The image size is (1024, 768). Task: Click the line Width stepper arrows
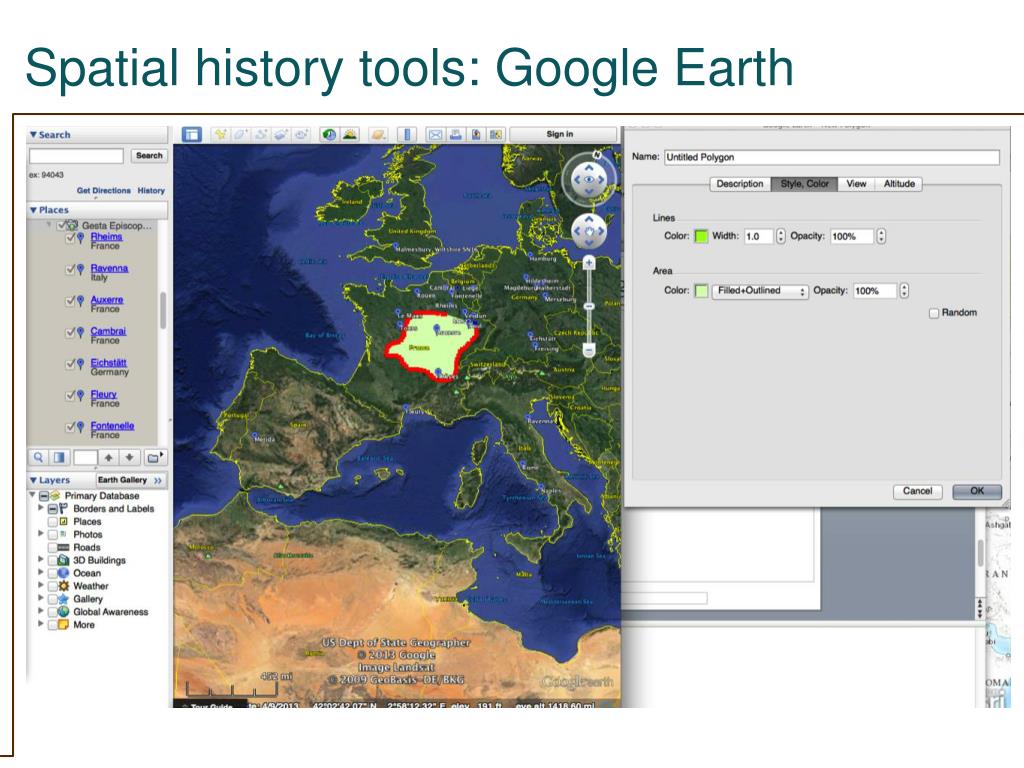781,236
